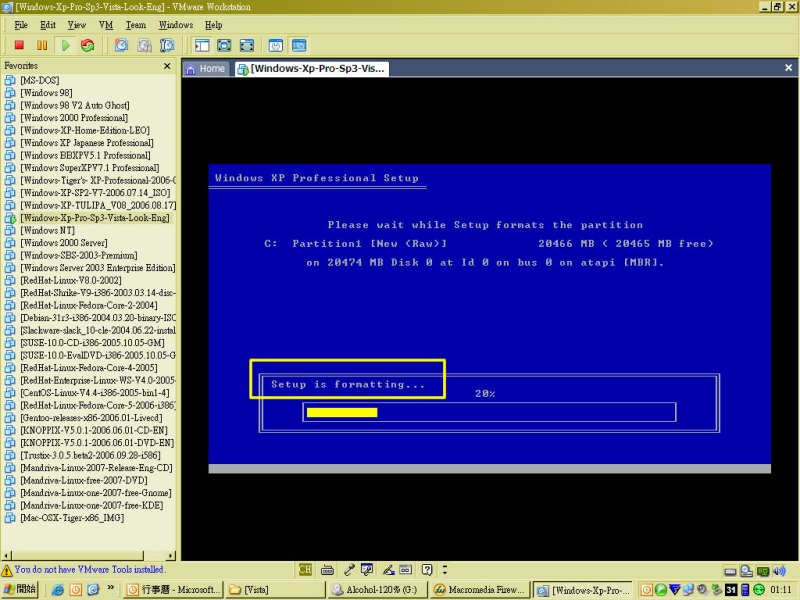Open the Windows menu

[x=176, y=25]
